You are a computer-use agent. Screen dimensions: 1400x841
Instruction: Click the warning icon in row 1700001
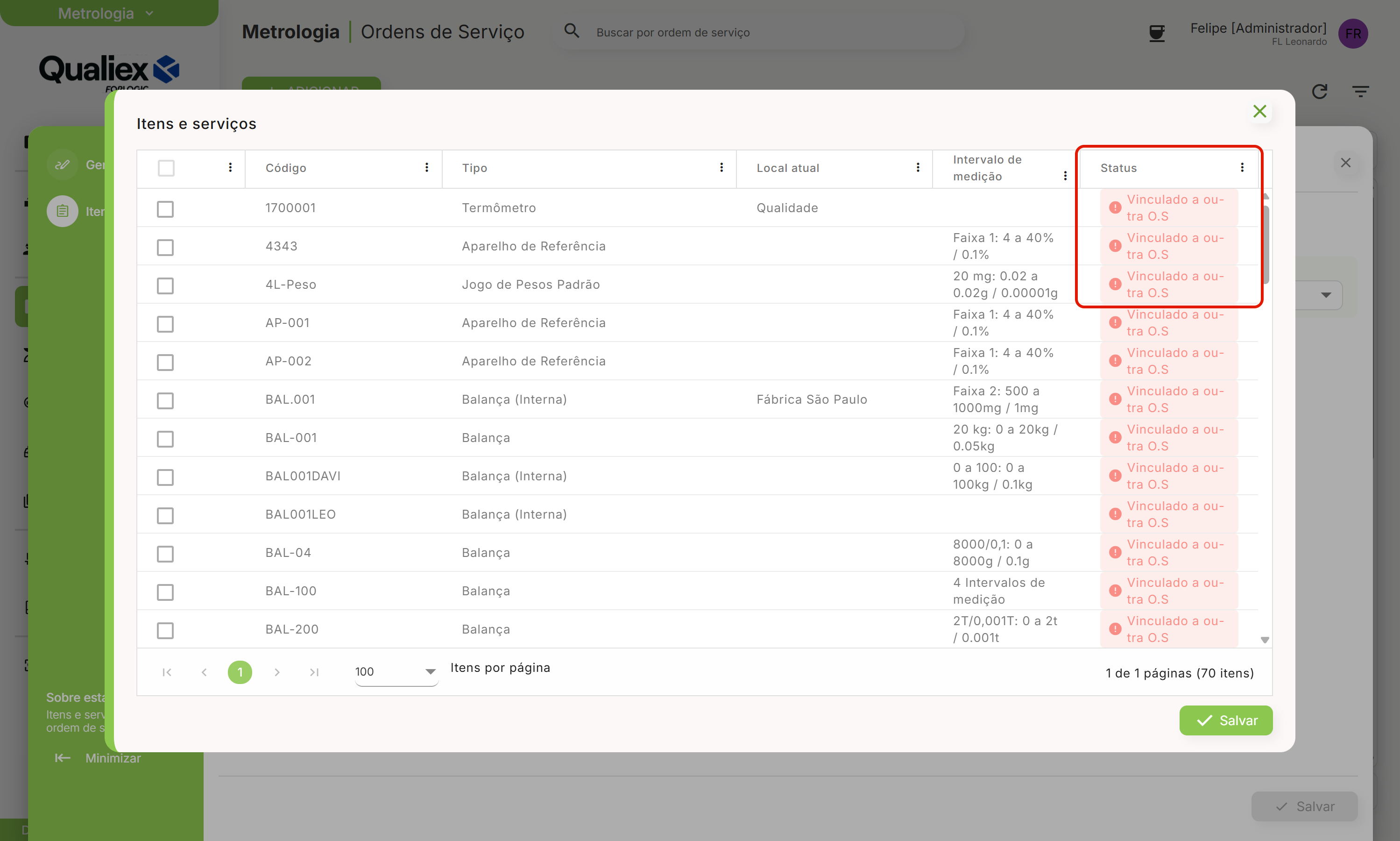[x=1115, y=207]
